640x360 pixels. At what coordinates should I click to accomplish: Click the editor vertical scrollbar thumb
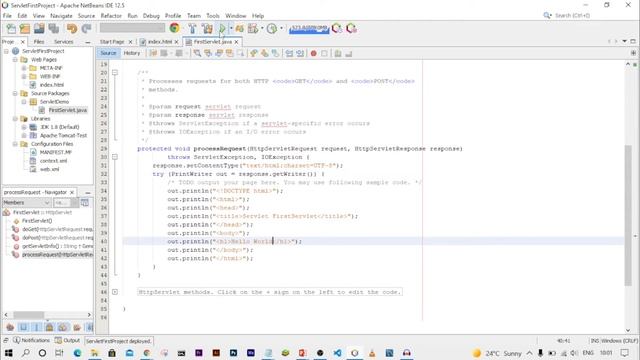tap(628, 216)
